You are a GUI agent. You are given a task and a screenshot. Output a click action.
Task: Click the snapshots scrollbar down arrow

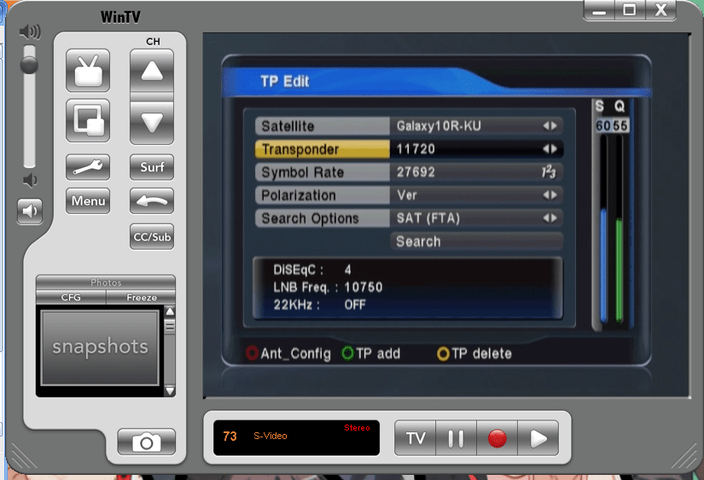(x=170, y=391)
